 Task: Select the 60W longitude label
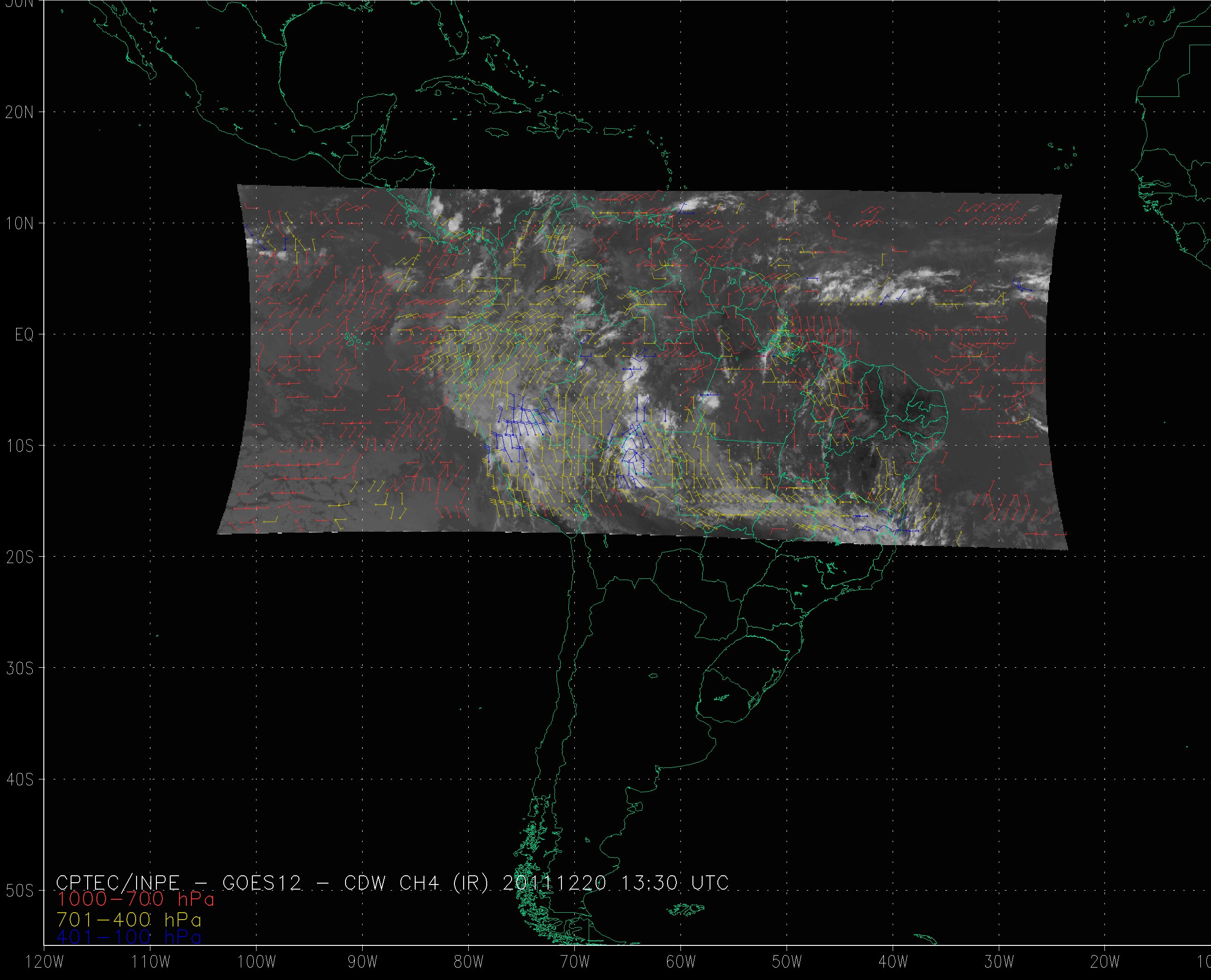click(680, 962)
